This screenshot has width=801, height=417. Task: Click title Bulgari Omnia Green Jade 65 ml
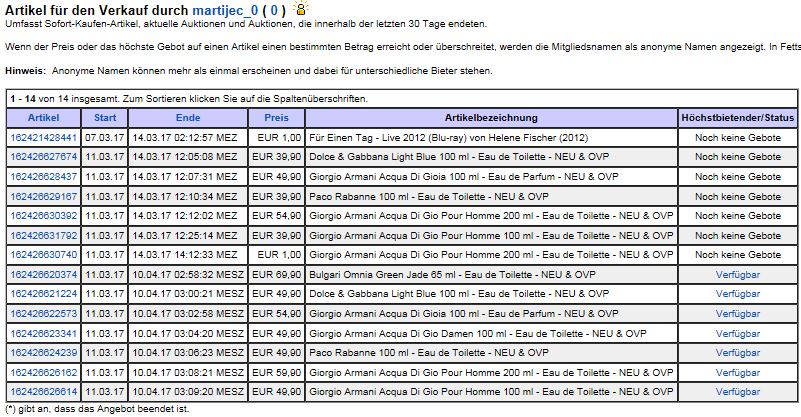(x=452, y=274)
